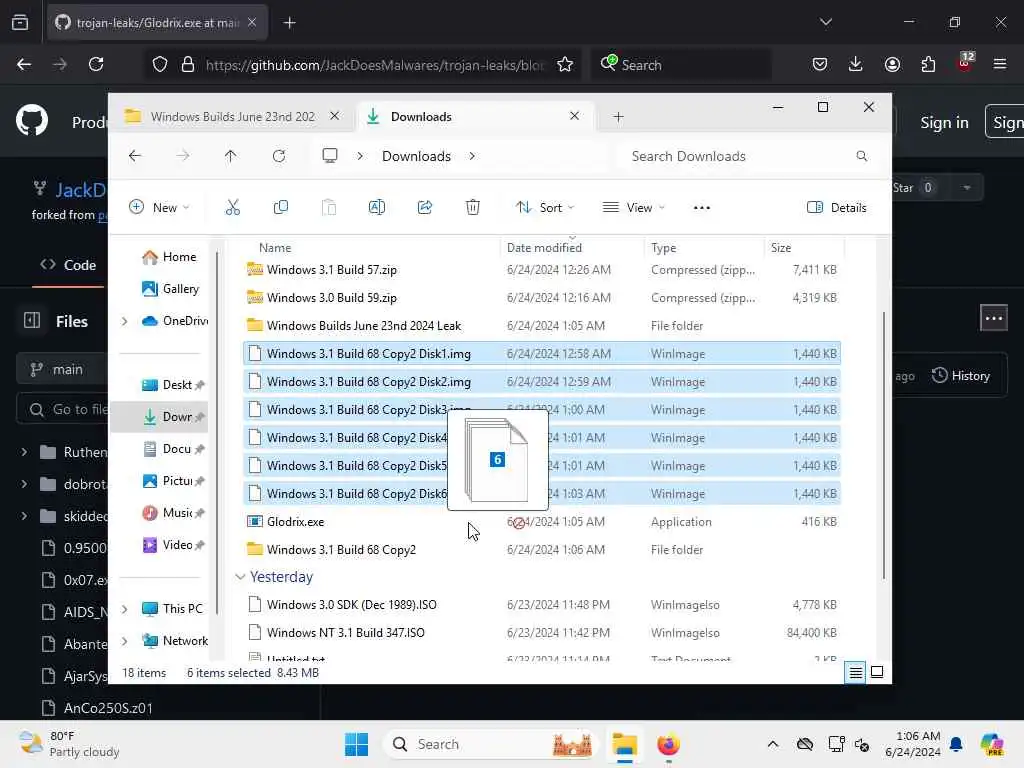
Task: Click the Copy icon in Explorer toolbar
Action: (x=281, y=208)
